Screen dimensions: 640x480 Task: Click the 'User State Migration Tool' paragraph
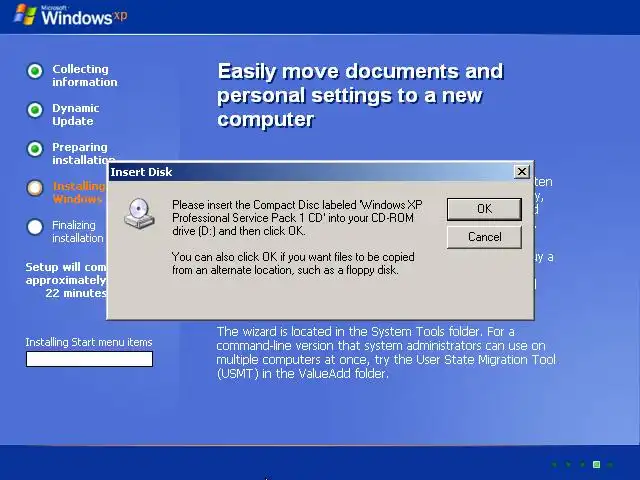tap(386, 353)
